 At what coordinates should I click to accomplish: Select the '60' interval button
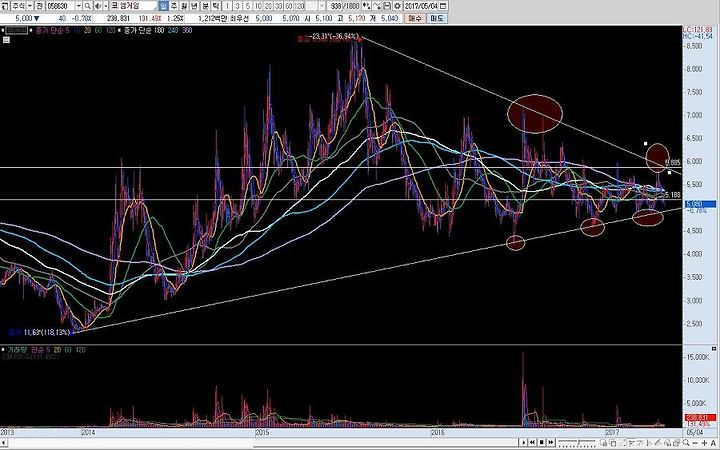[x=289, y=6]
